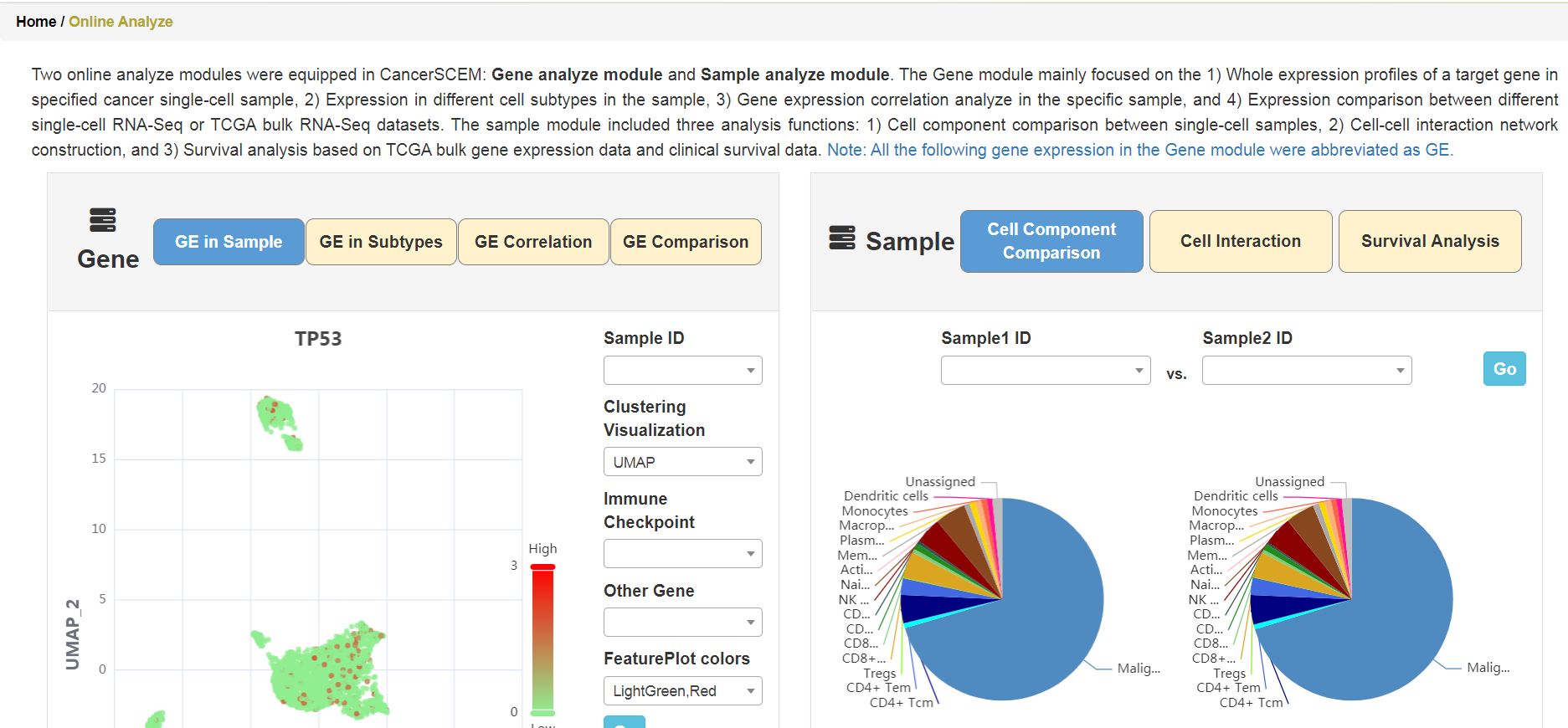The image size is (1568, 728).
Task: Click the 'Unassigned' label on left pie chart
Action: pyautogui.click(x=940, y=482)
